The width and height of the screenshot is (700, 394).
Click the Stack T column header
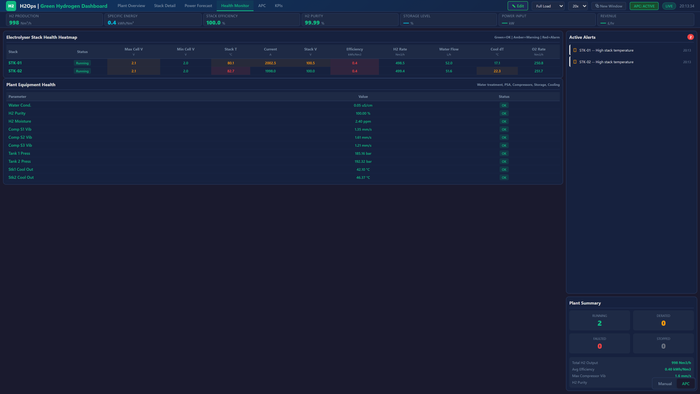[230, 51]
